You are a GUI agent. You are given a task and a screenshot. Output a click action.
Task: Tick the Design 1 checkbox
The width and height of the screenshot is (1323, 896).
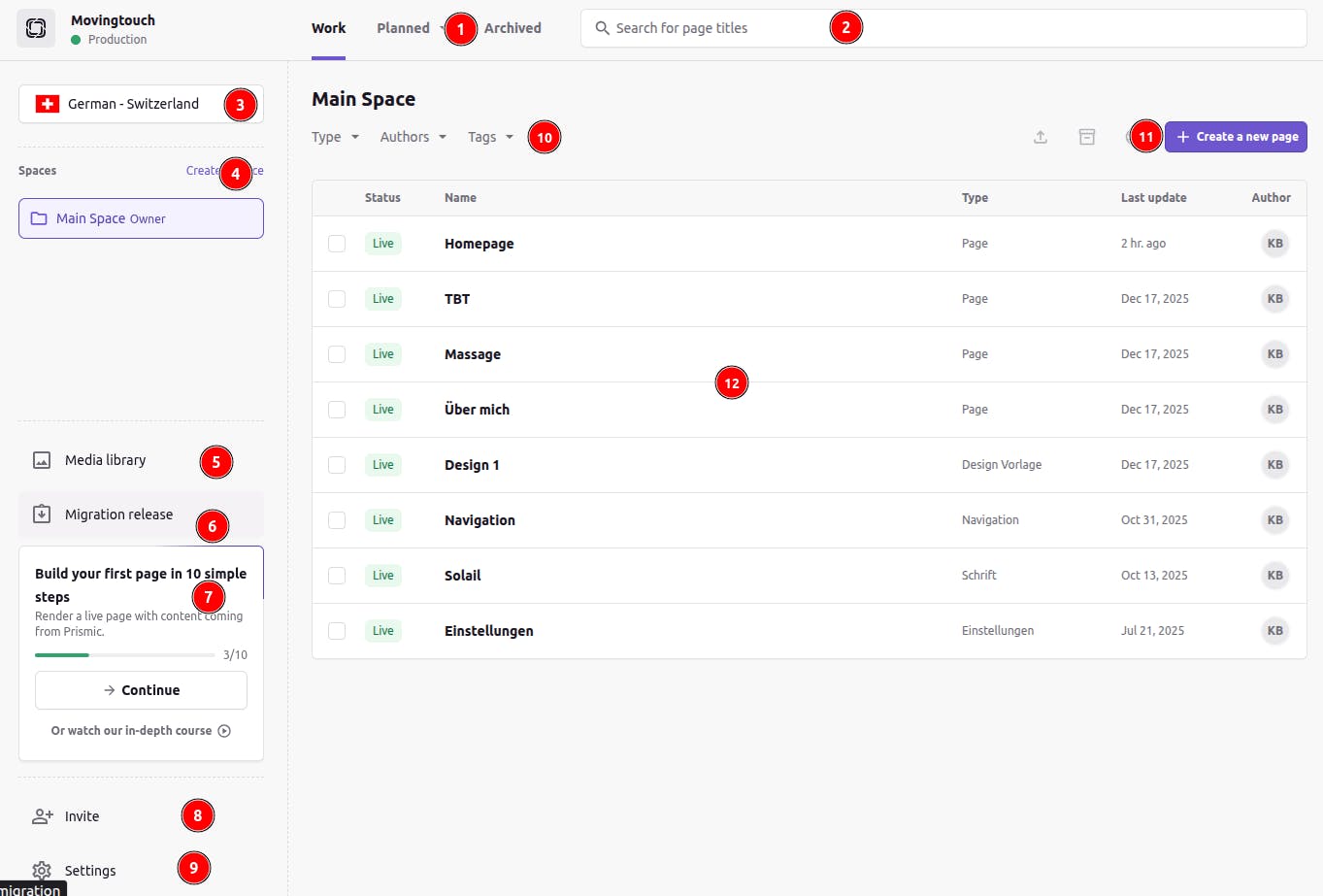pyautogui.click(x=337, y=465)
